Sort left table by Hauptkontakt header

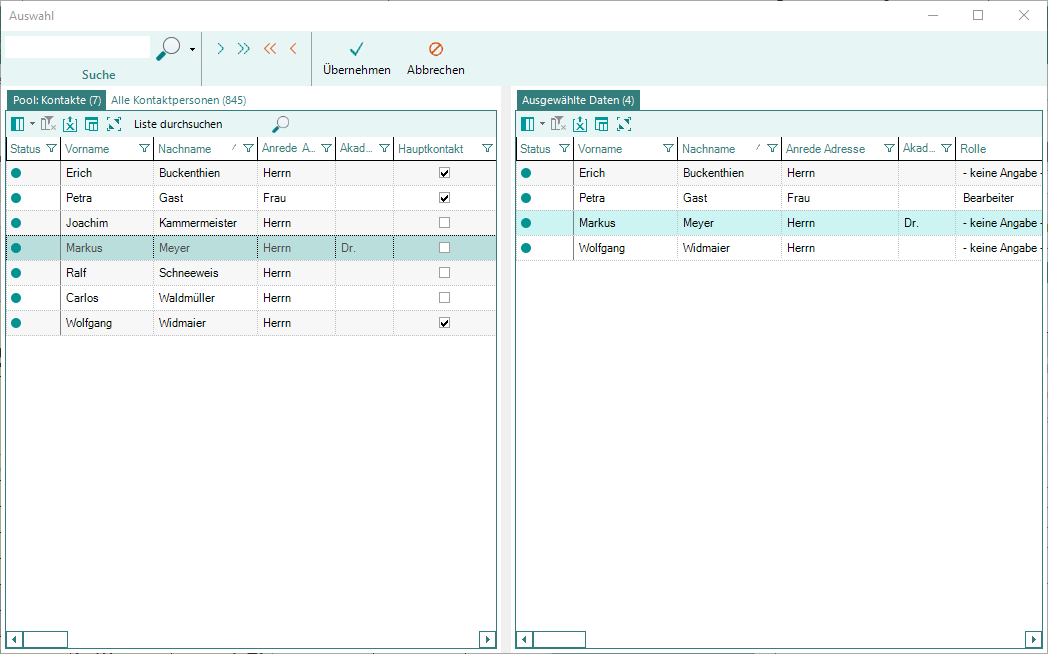[430, 149]
